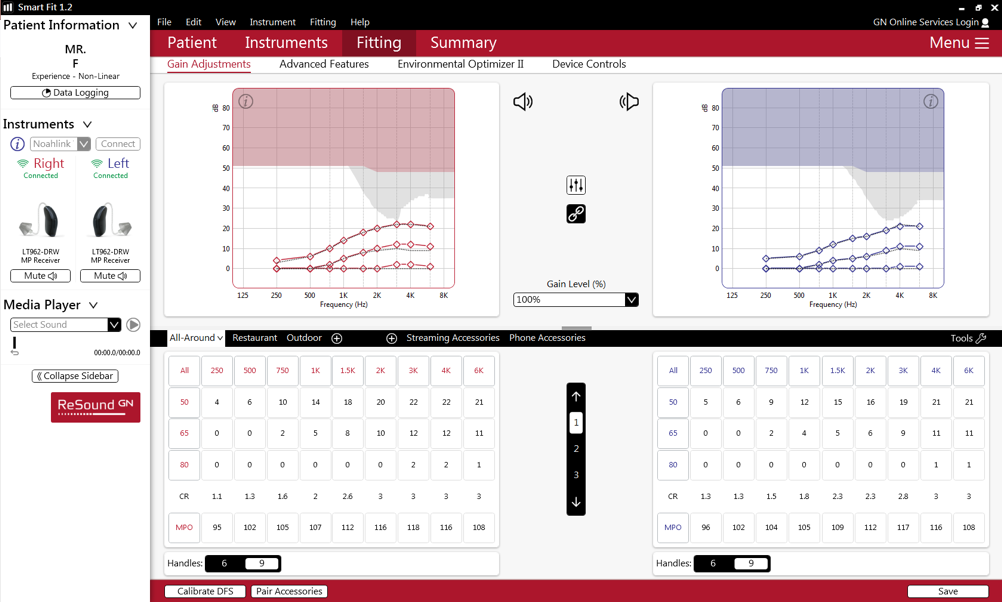Open the Tools wrench menu

pos(969,338)
